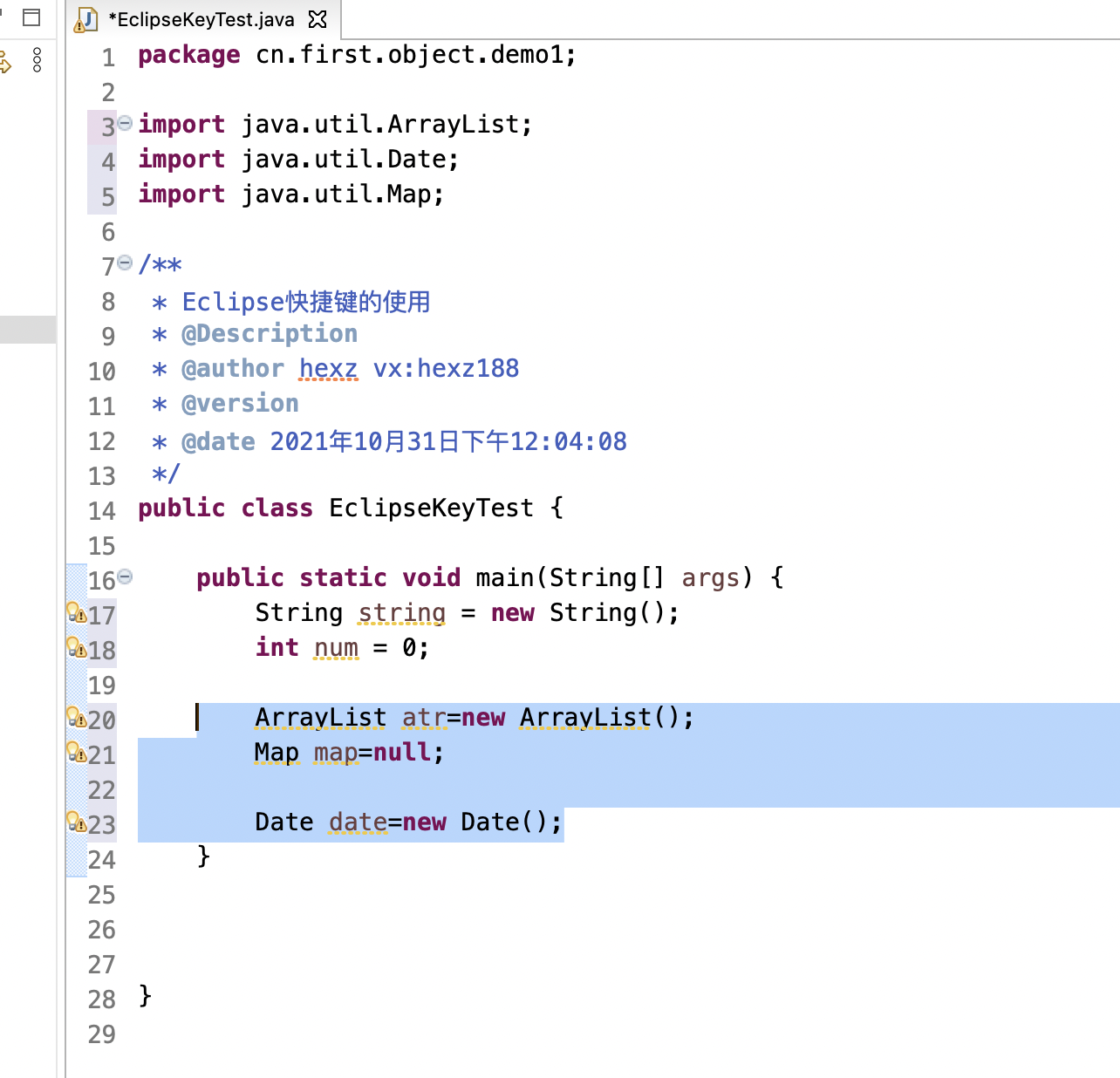Image resolution: width=1120 pixels, height=1078 pixels.
Task: Collapse the Javadoc comment block at line 7
Action: [x=125, y=263]
